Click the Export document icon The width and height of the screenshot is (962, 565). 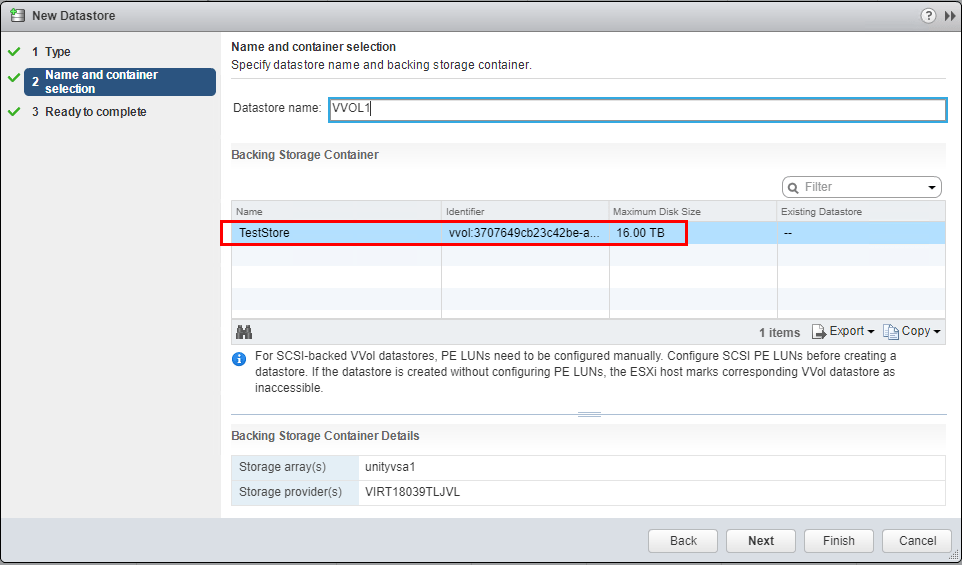coord(819,332)
